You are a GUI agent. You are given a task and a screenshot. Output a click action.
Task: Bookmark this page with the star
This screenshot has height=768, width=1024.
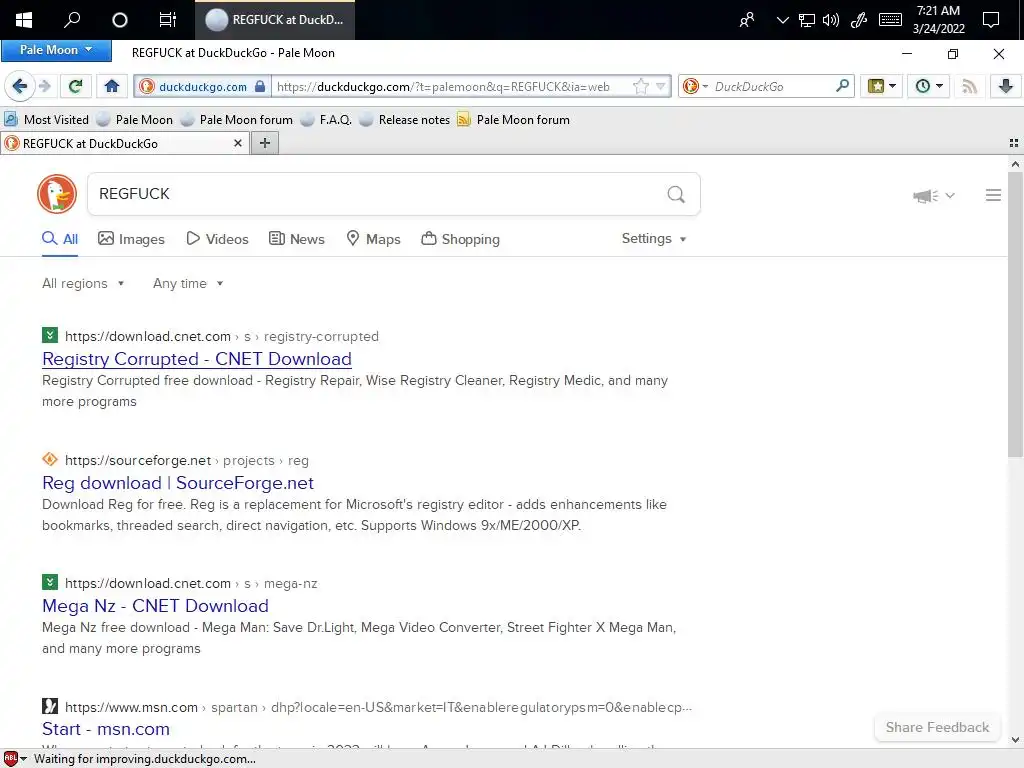641,86
